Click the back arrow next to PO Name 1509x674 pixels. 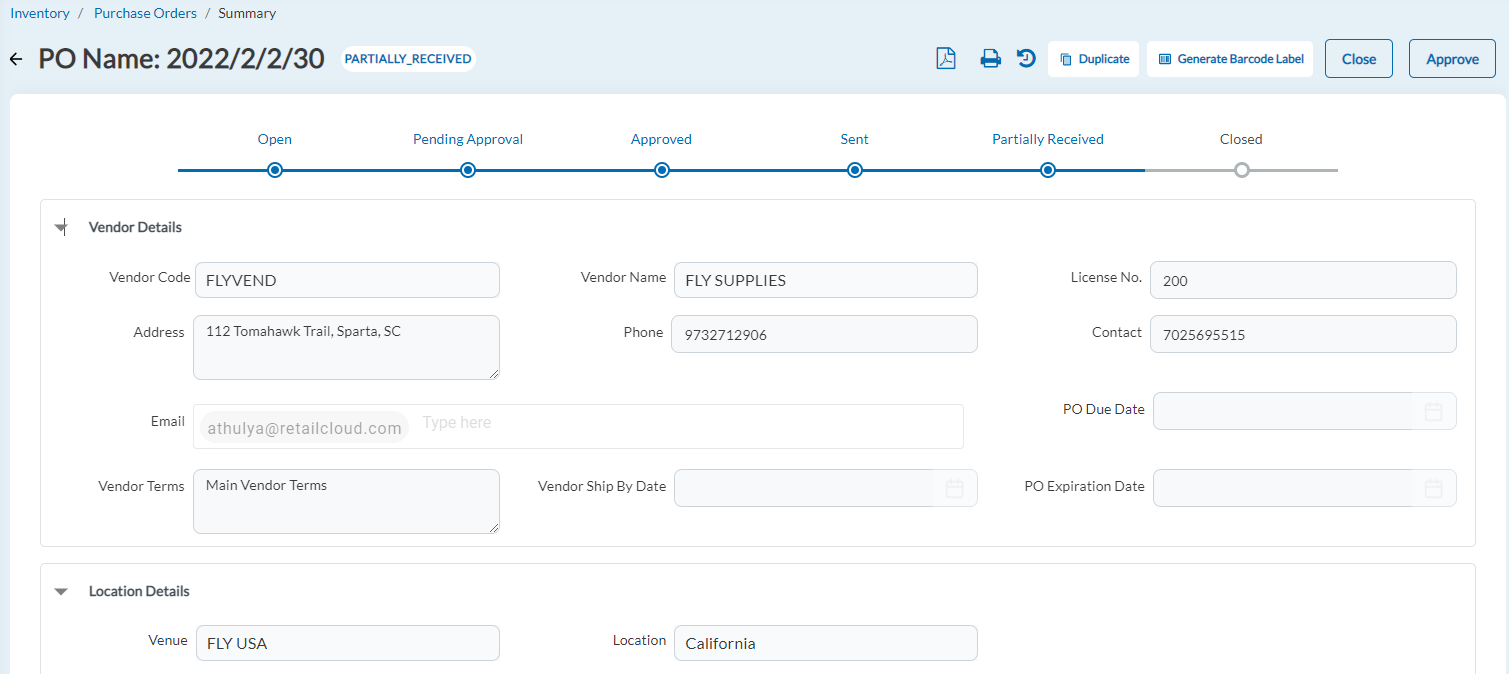pyautogui.click(x=15, y=58)
